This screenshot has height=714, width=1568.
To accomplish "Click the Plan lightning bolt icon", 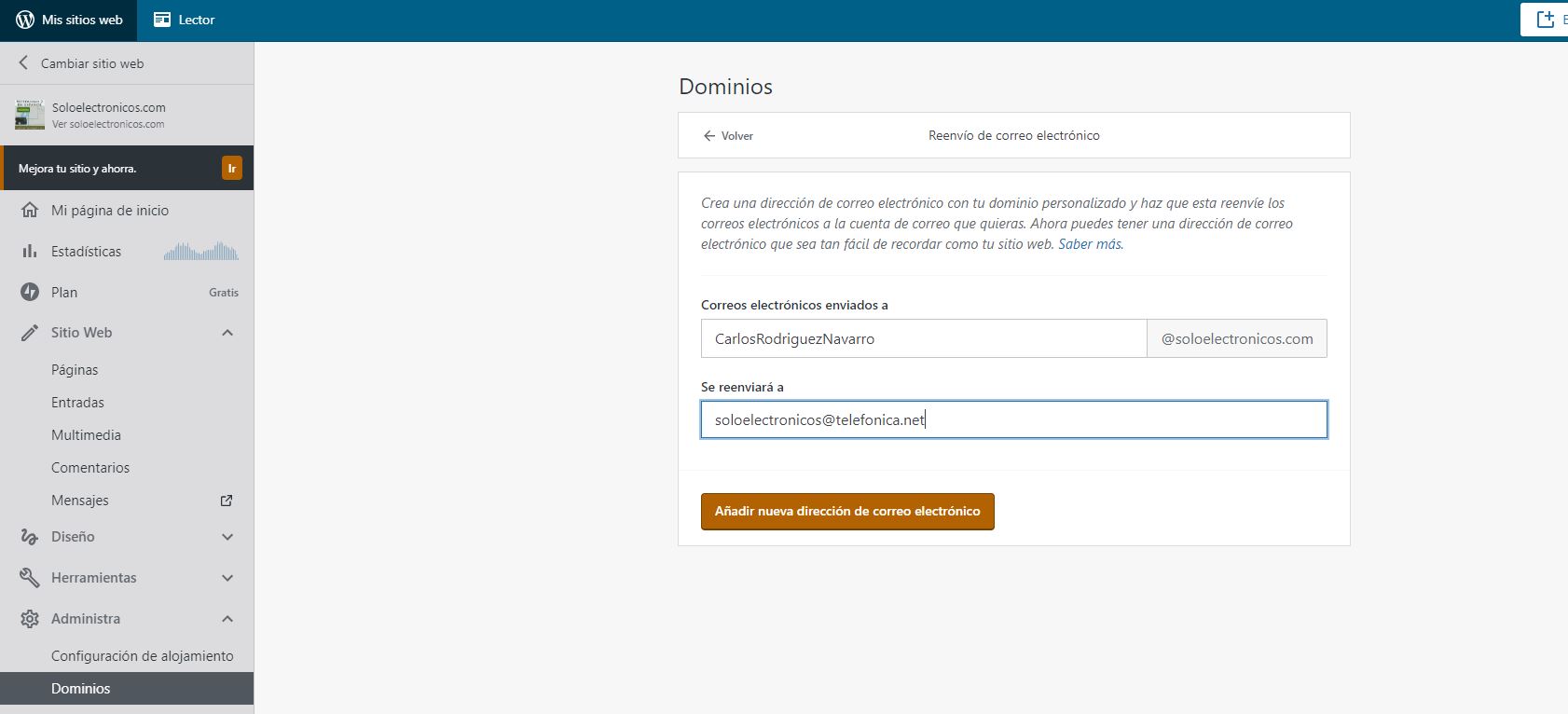I will click(30, 293).
